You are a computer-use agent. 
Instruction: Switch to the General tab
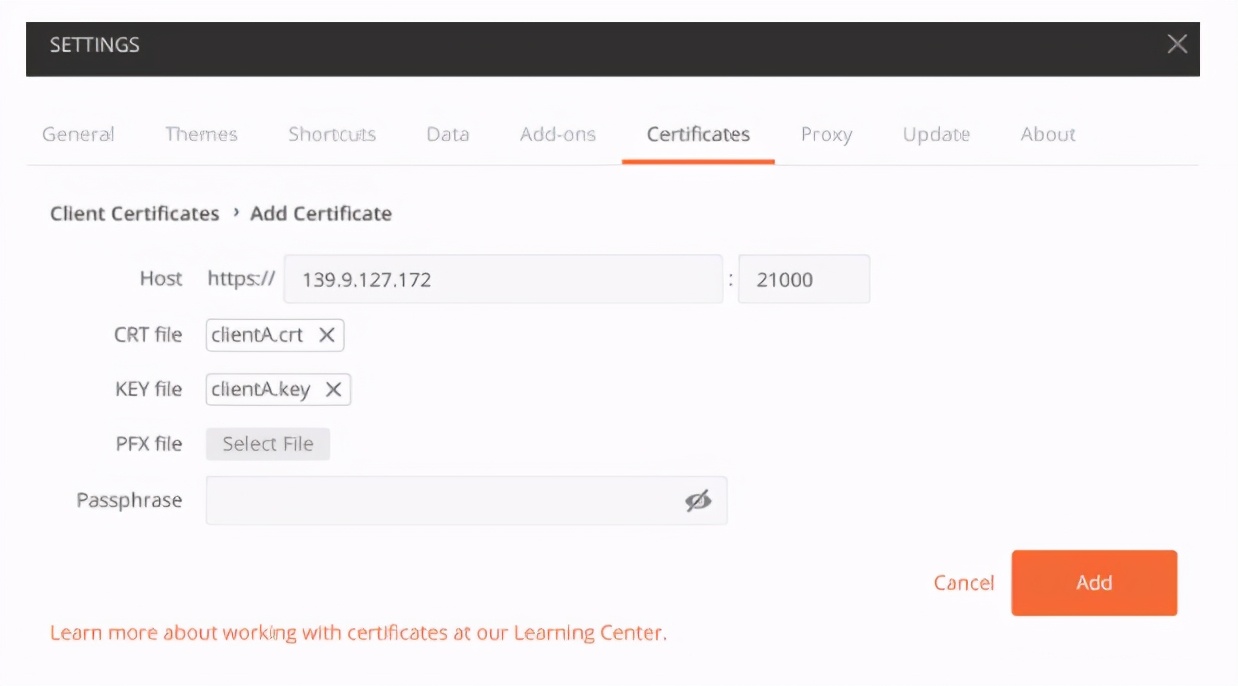click(x=78, y=134)
